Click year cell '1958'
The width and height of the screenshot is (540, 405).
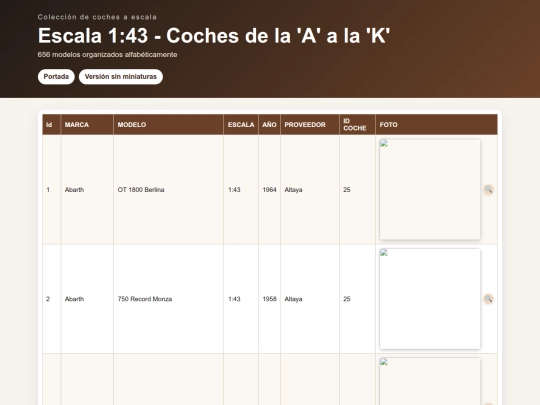click(269, 299)
